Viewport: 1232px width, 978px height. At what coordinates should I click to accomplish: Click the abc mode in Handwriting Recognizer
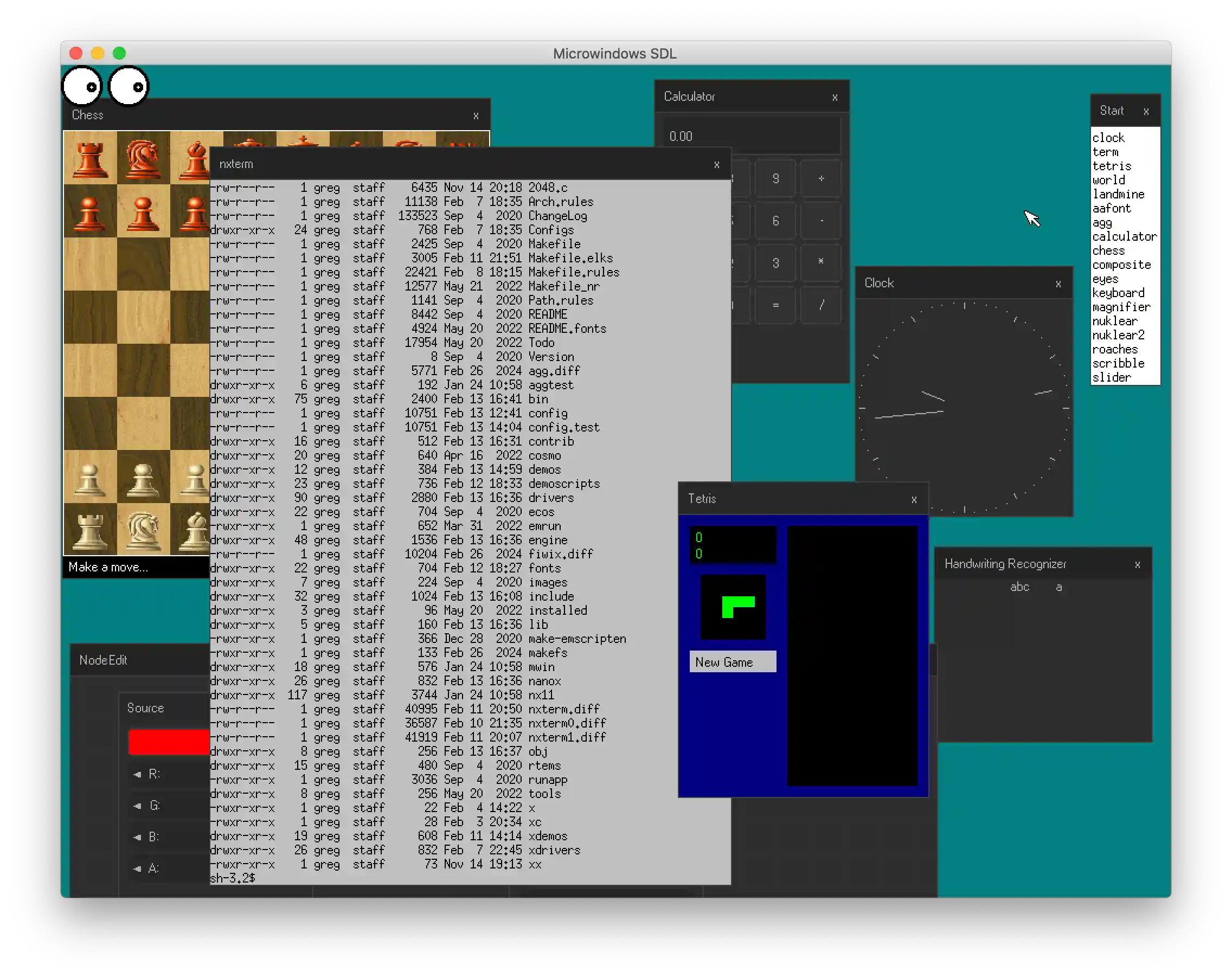point(1019,587)
